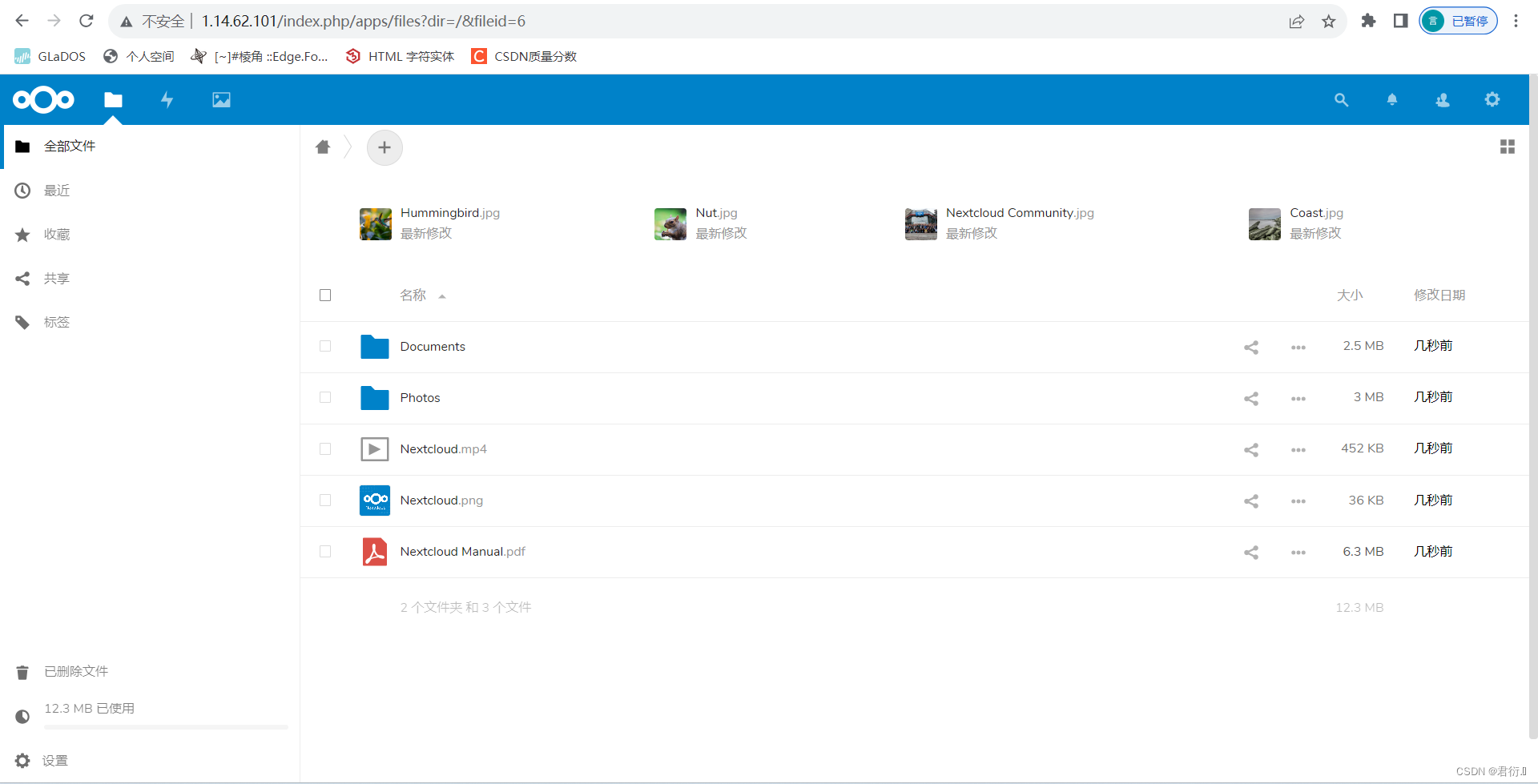Open more actions for Documents

pos(1298,347)
